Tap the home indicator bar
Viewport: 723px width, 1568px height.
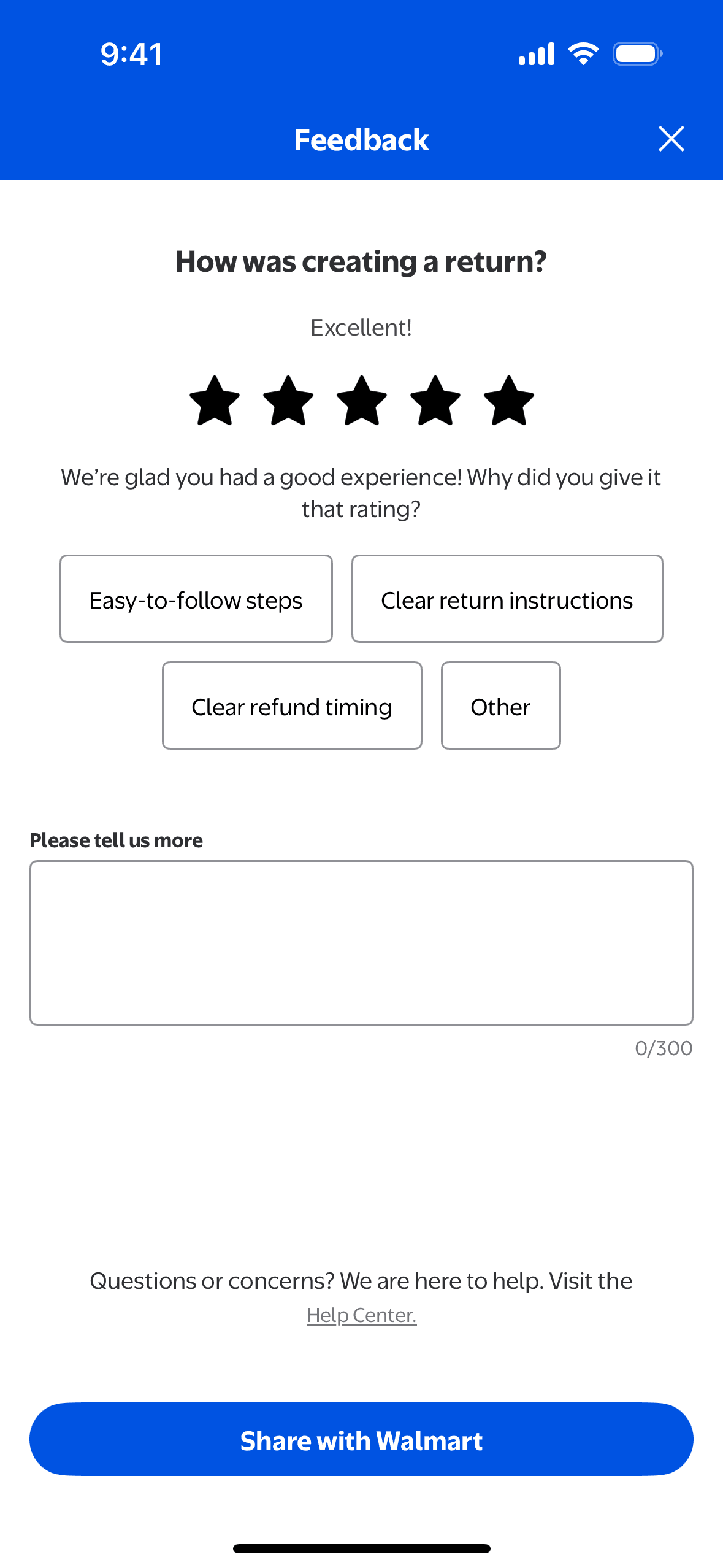pos(362,1548)
